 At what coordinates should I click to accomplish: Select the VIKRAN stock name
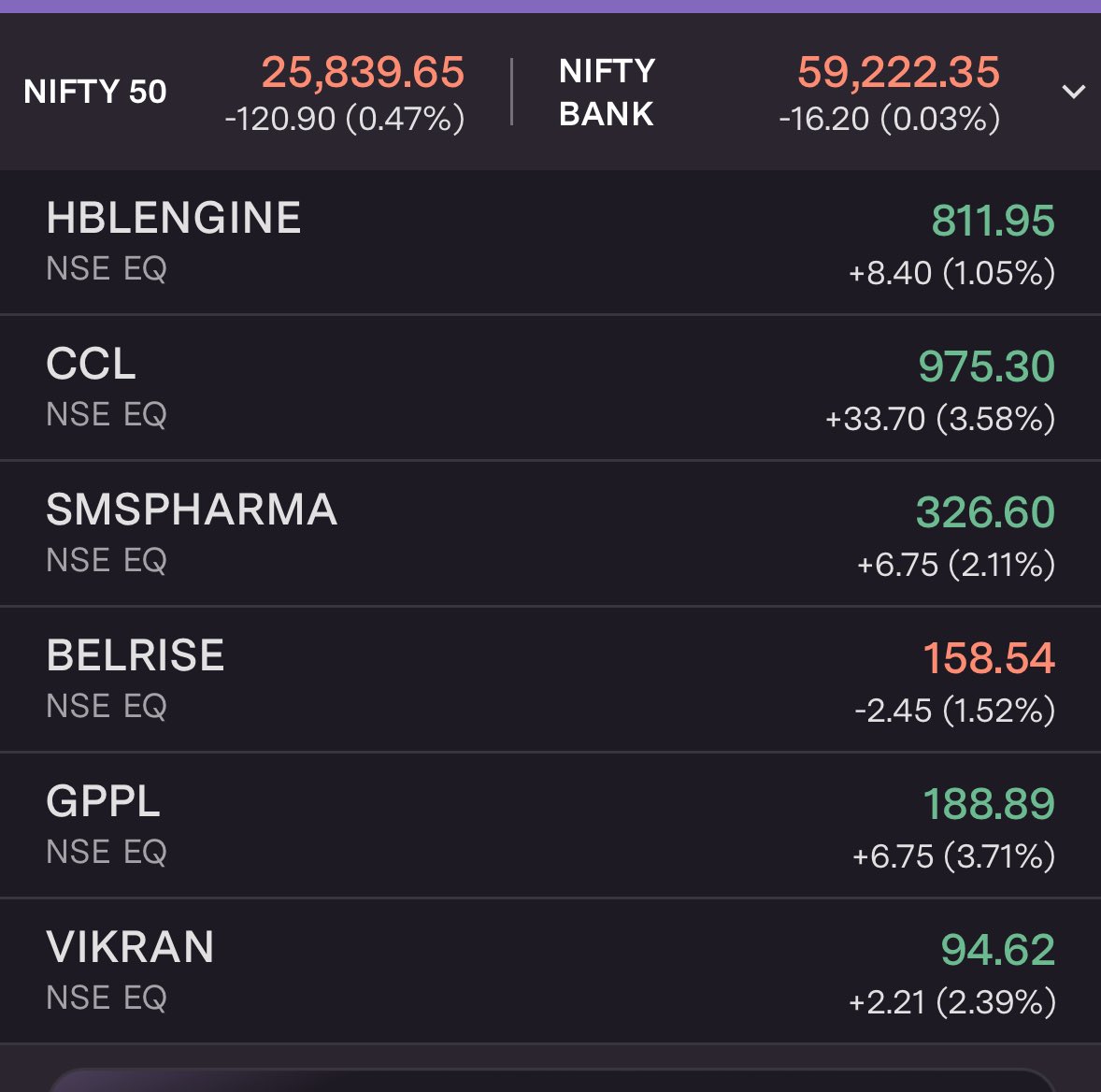(x=131, y=948)
